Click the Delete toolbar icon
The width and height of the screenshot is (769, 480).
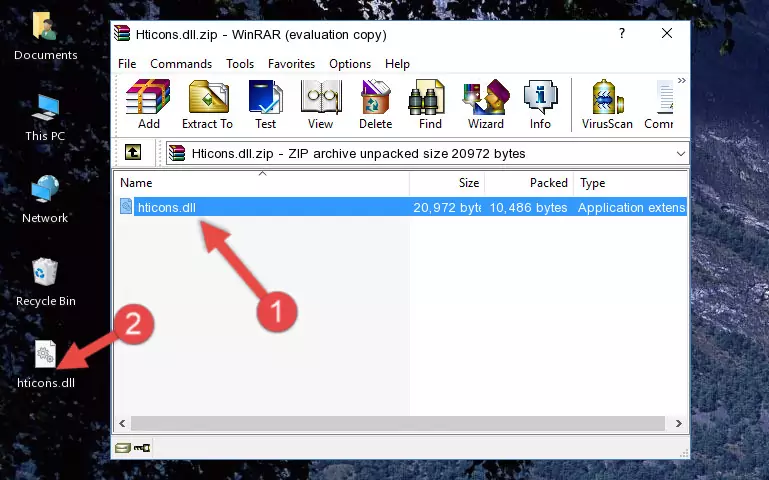(x=376, y=104)
